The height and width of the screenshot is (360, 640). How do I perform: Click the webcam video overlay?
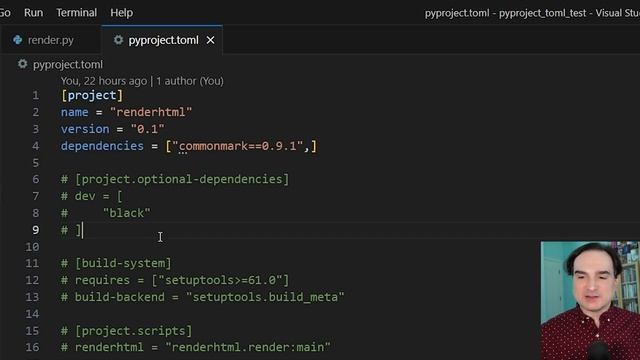click(x=590, y=300)
